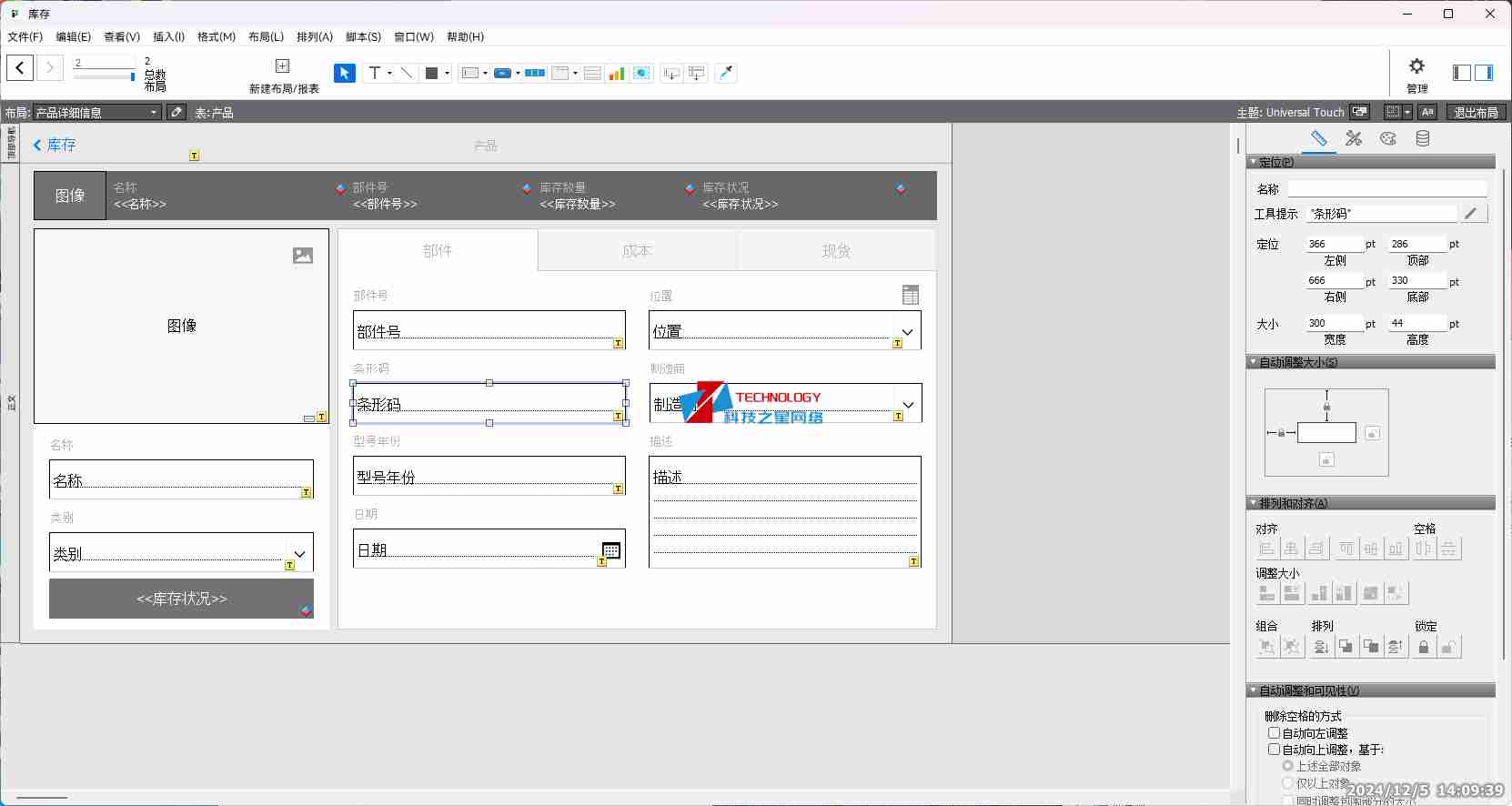
Task: Toggle the top anchor lock in autosizing
Action: (x=1326, y=407)
